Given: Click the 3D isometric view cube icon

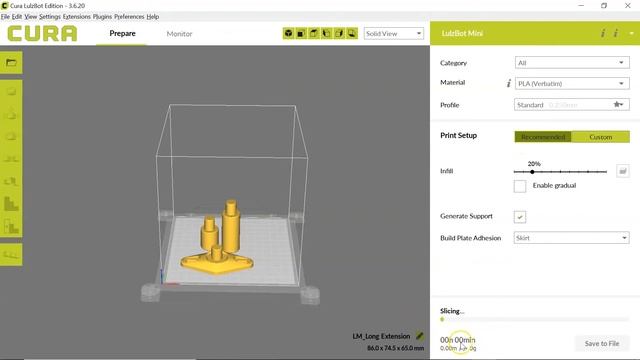Looking at the screenshot, I should (289, 33).
